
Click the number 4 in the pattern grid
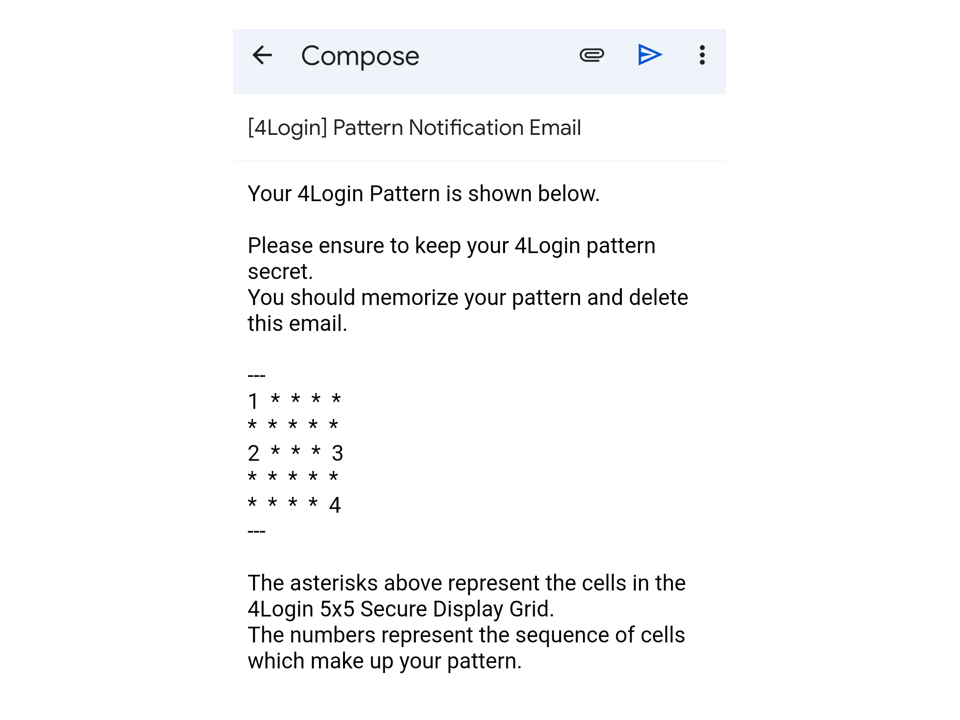tap(335, 506)
